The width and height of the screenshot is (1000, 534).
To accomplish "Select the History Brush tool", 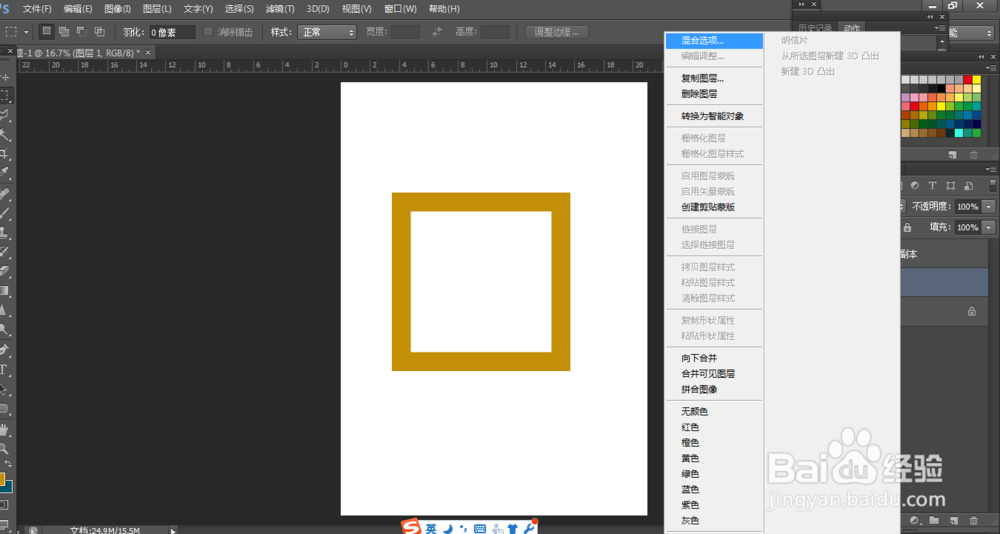I will [5, 251].
